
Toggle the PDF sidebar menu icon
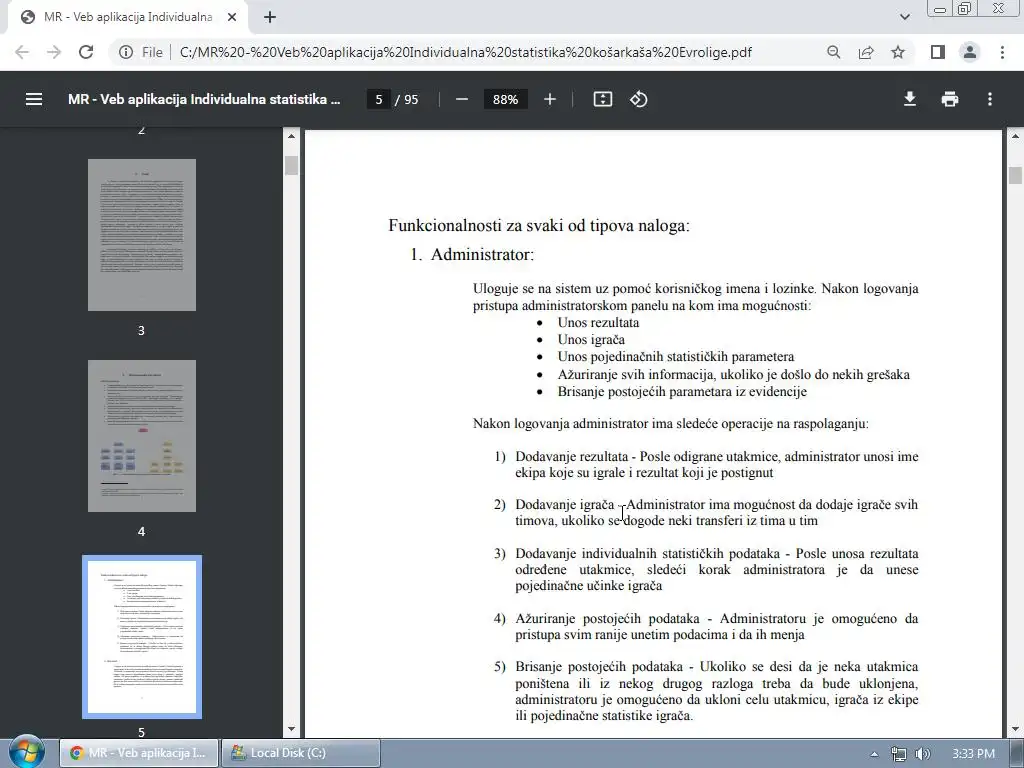pos(34,99)
